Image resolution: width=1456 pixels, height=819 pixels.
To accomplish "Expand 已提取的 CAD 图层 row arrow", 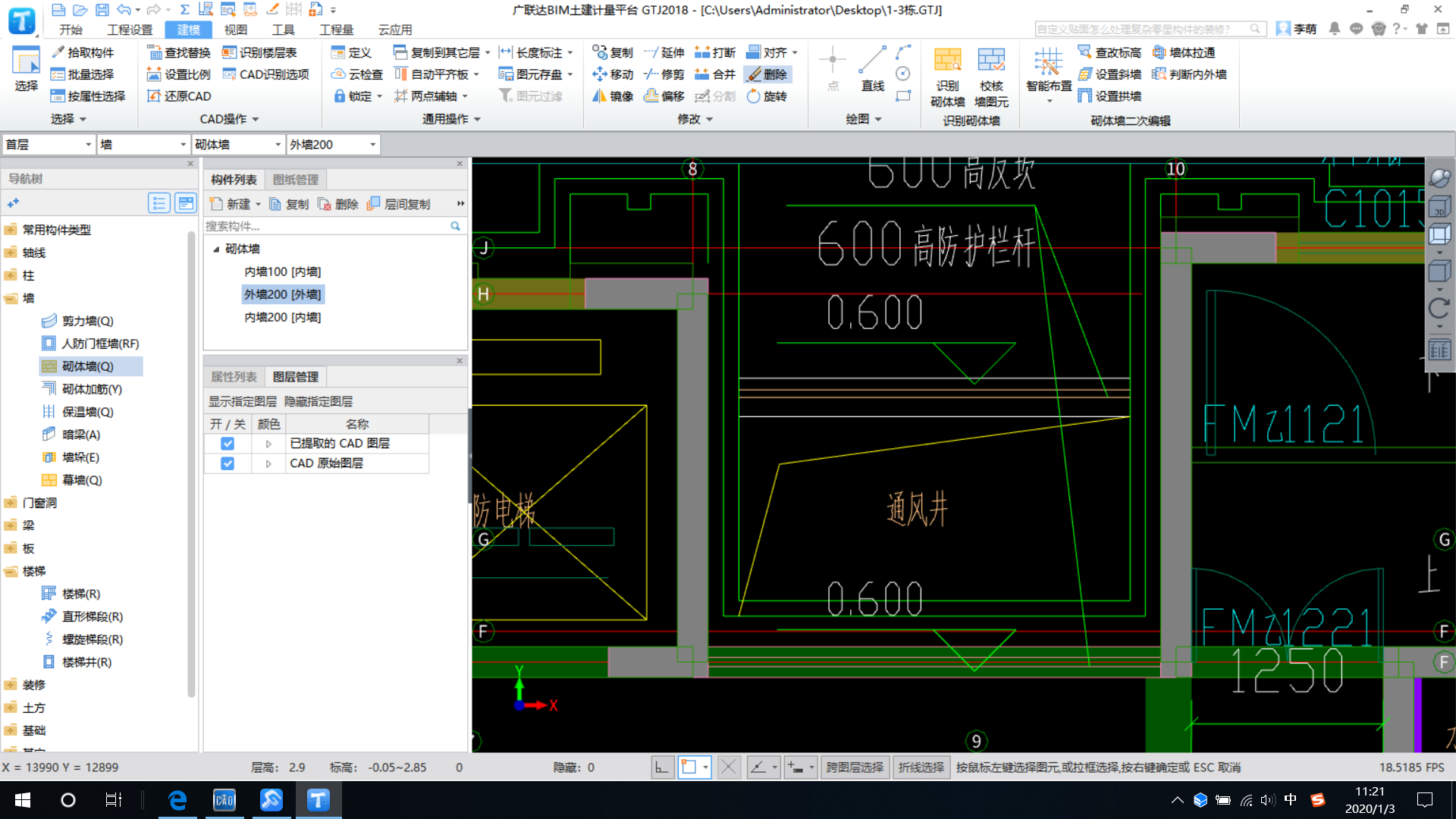I will pyautogui.click(x=268, y=444).
